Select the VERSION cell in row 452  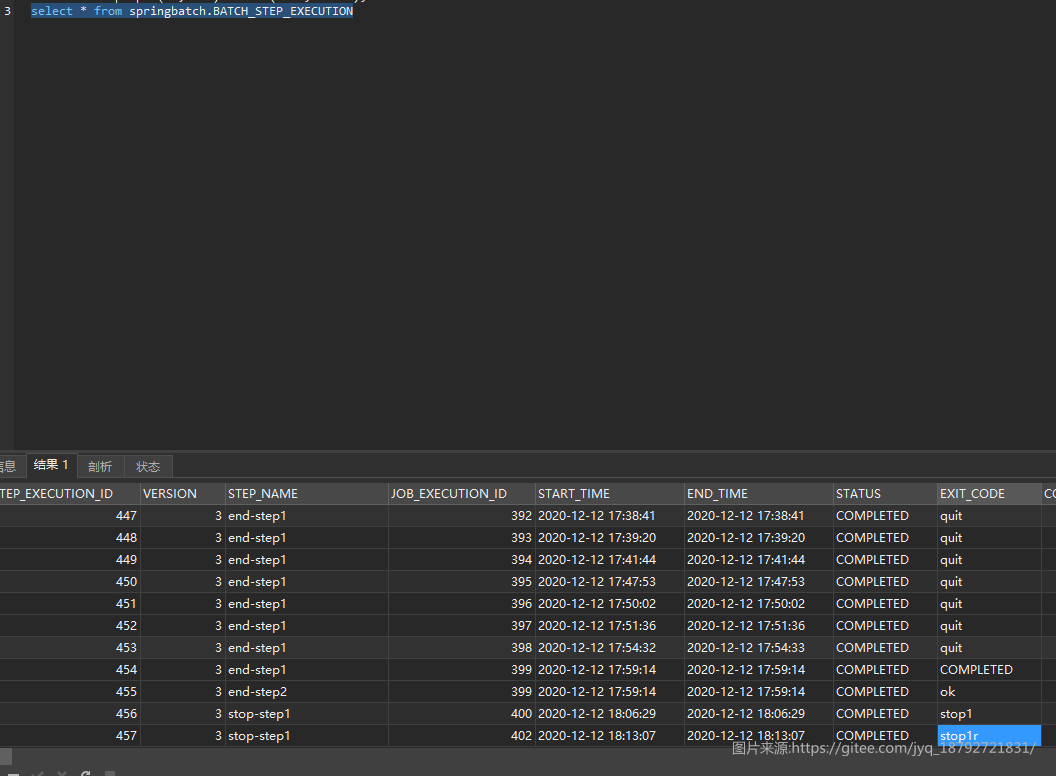point(183,626)
